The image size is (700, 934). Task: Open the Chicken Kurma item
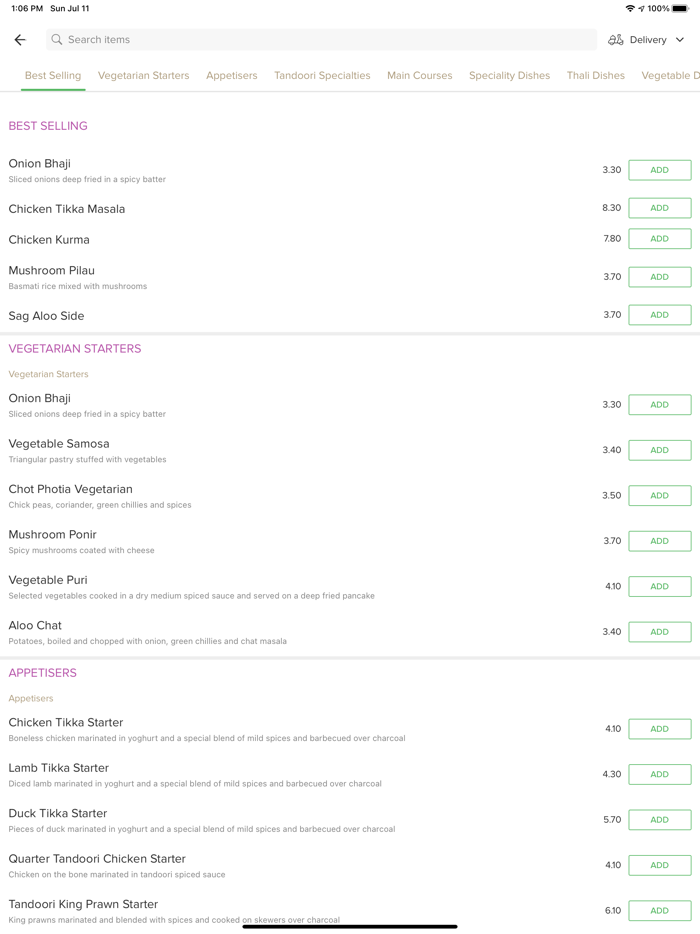point(49,240)
